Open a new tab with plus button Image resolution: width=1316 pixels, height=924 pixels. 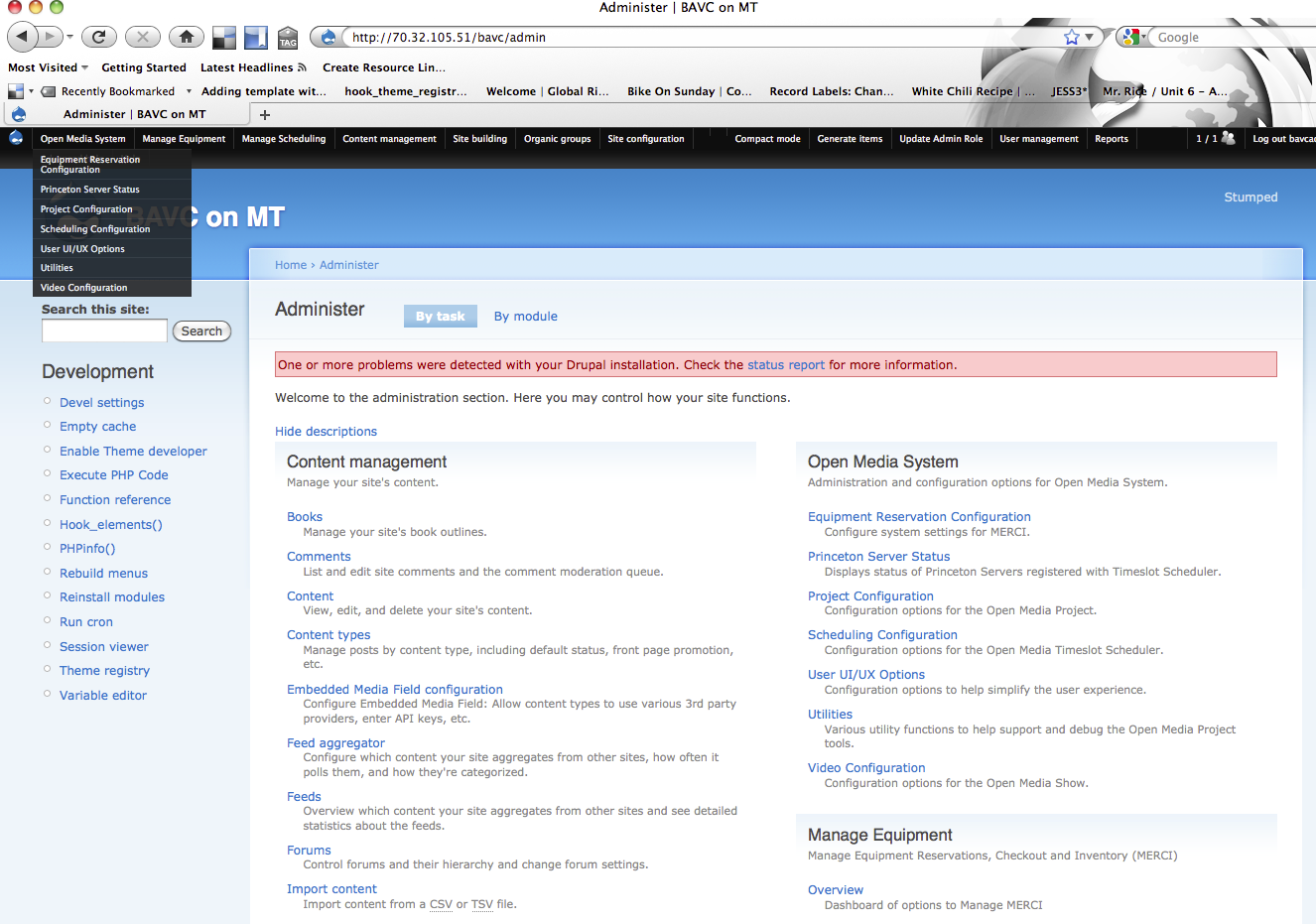(x=265, y=114)
